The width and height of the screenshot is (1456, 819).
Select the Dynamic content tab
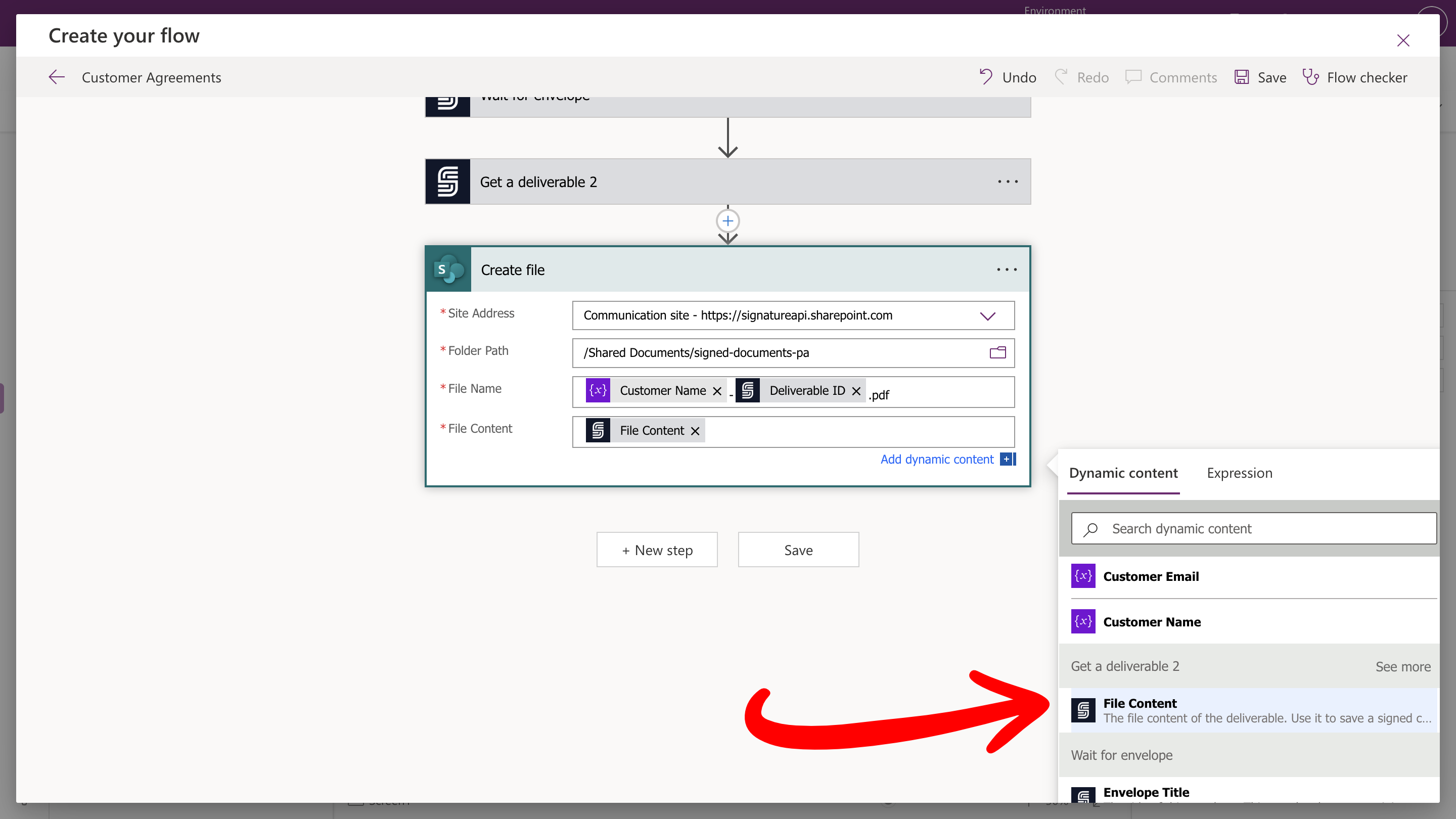(x=1123, y=473)
